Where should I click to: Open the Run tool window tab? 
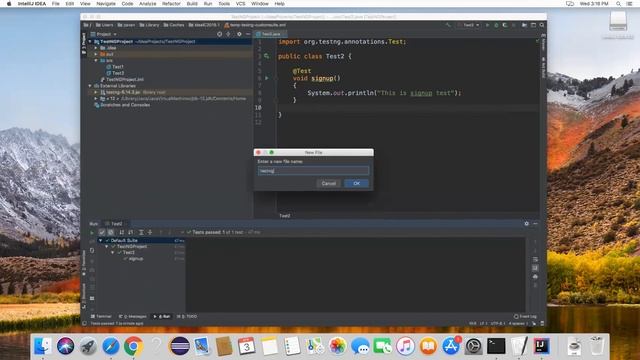coord(162,316)
